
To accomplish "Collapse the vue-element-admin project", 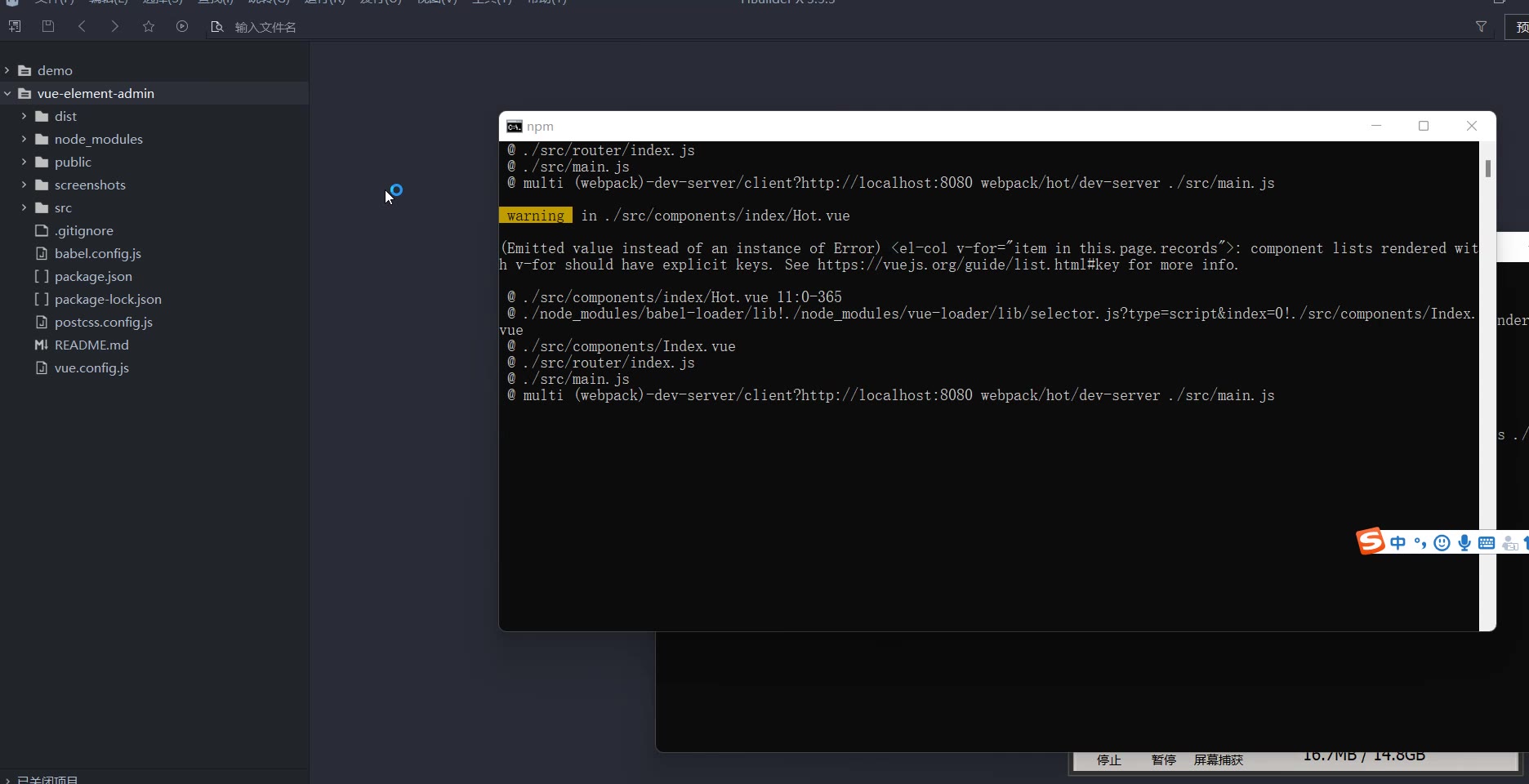I will click(x=7, y=93).
